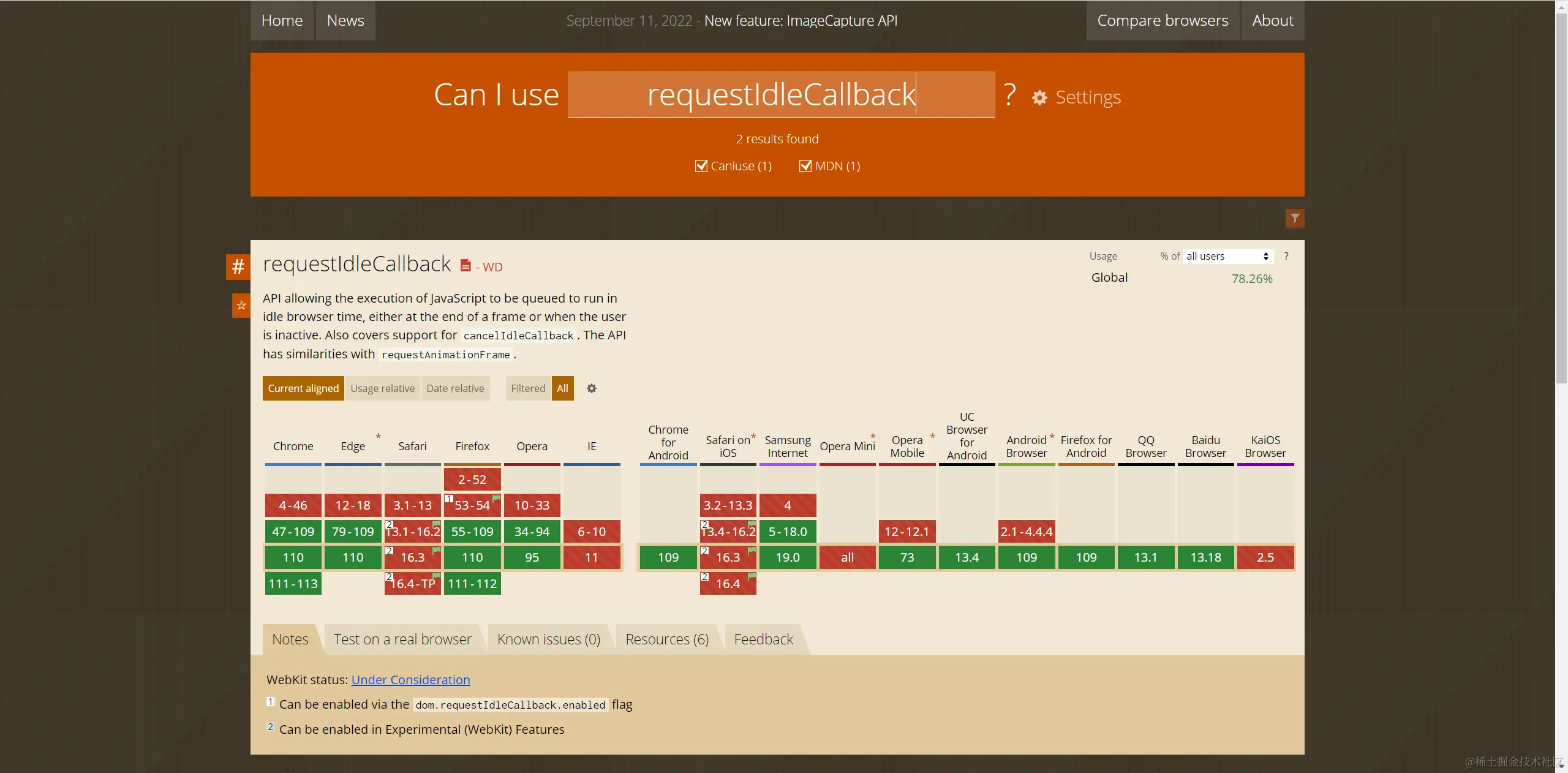The image size is (1568, 773).
Task: Follow the Under Consideration link
Action: pos(410,680)
